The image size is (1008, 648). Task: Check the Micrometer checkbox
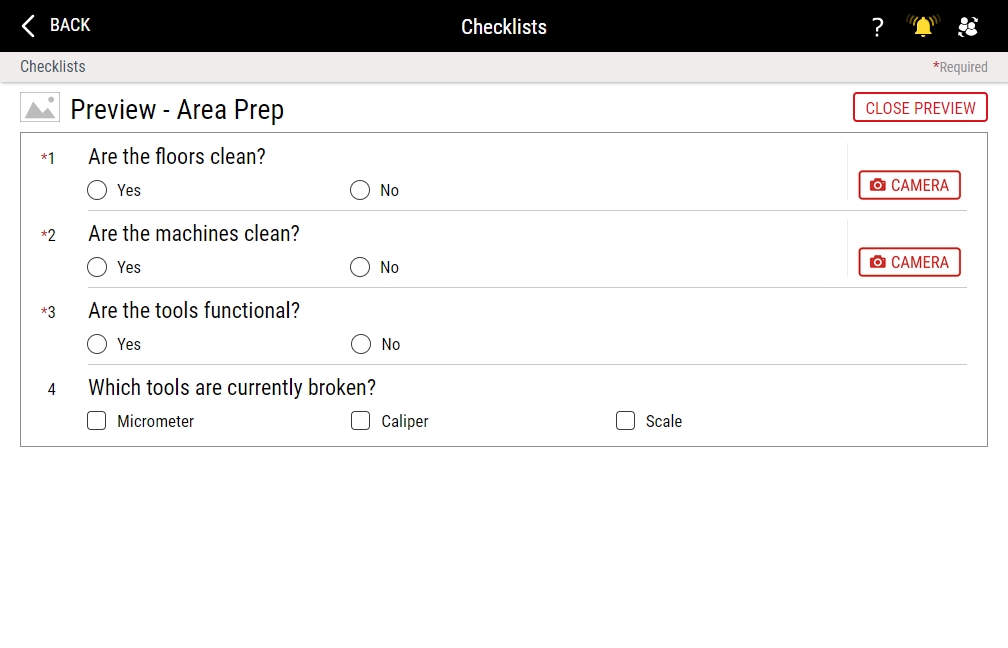pos(97,421)
